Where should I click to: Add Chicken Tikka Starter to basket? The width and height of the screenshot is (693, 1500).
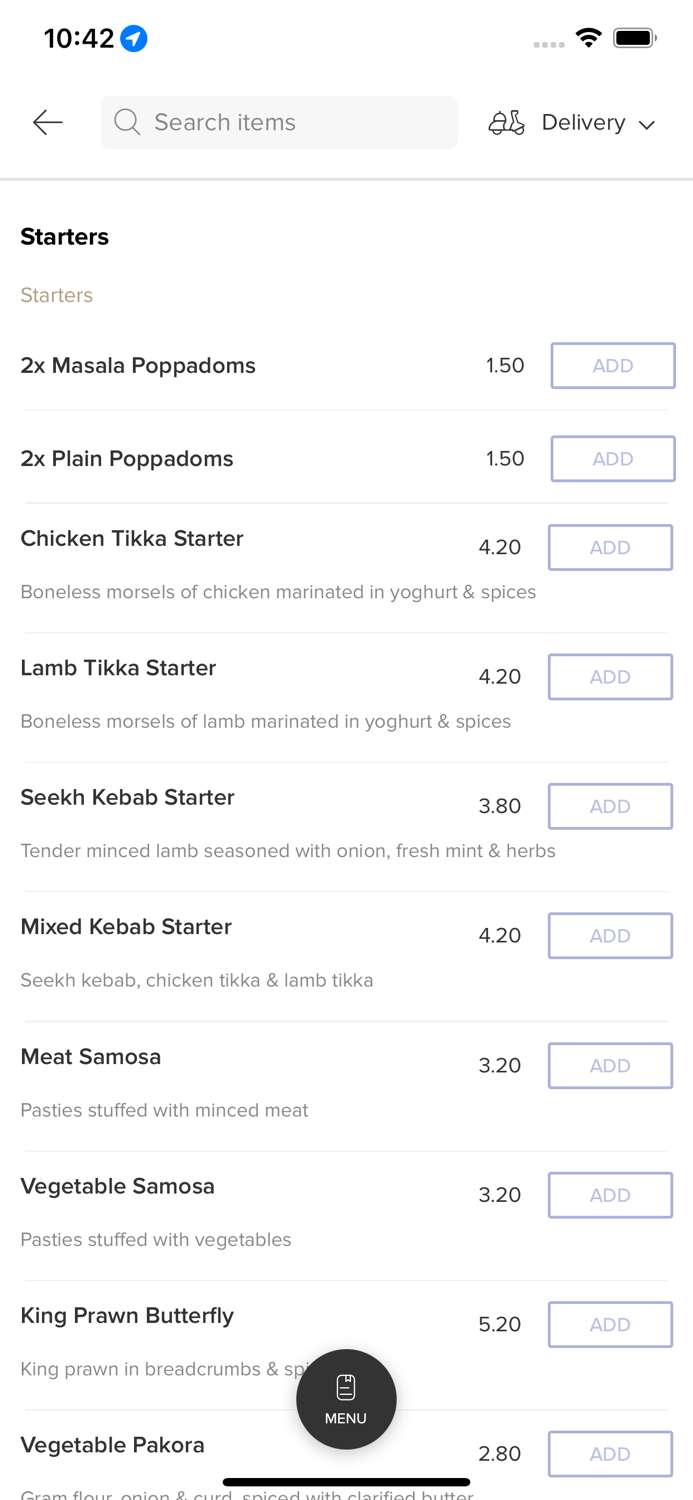[x=610, y=548]
